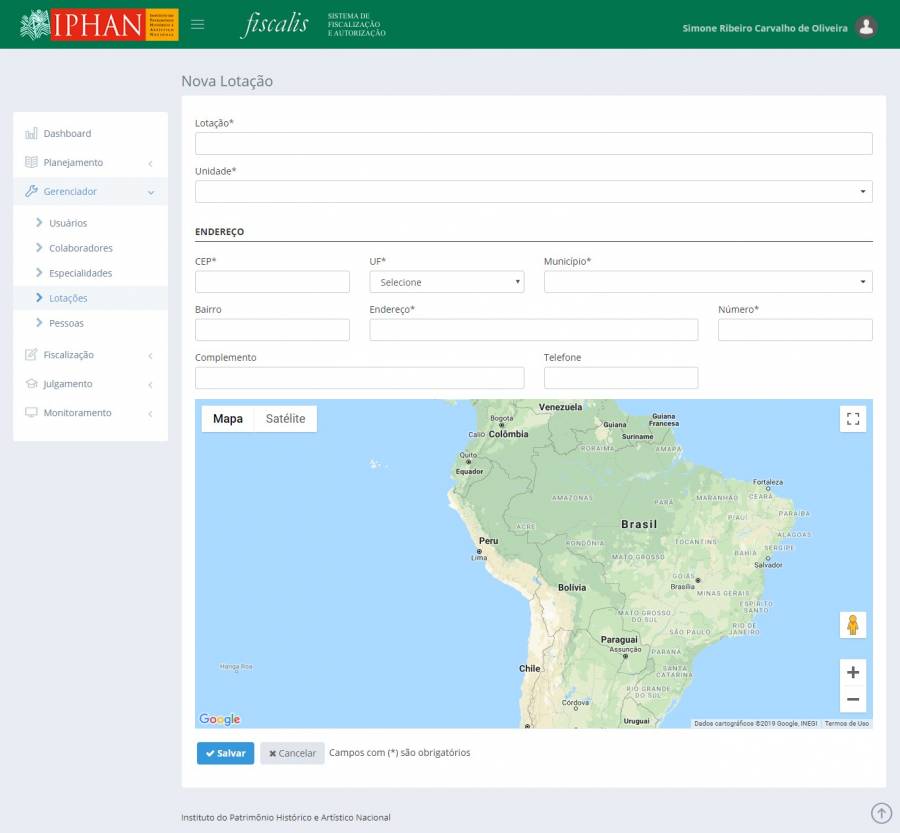The width and height of the screenshot is (900, 833).
Task: Switch map to Mapa view
Action: (228, 419)
